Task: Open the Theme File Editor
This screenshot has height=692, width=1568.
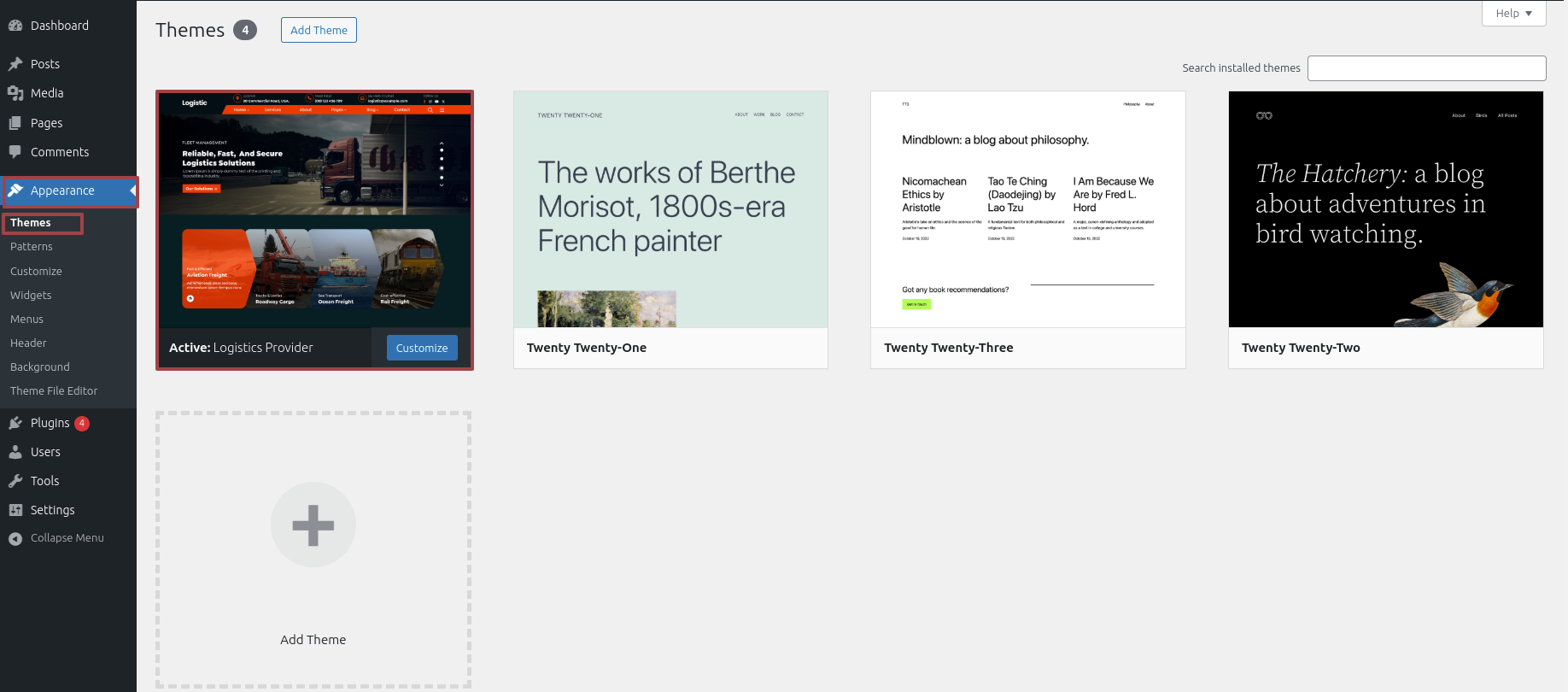Action: click(54, 390)
